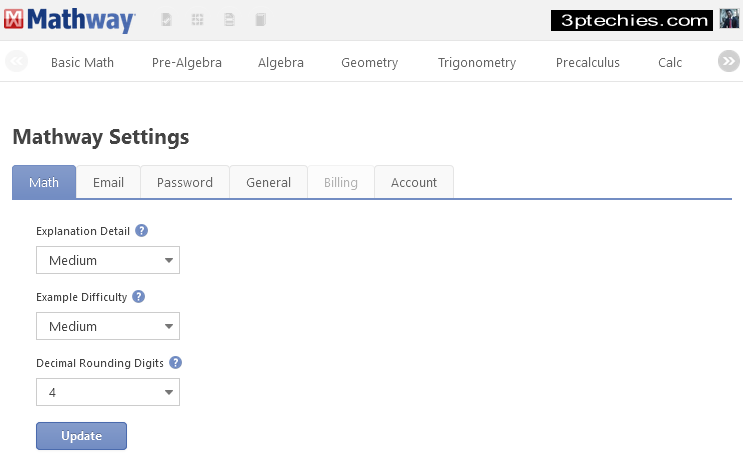This screenshot has width=743, height=459.
Task: Click the user avatar in top right
Action: pyautogui.click(x=729, y=19)
